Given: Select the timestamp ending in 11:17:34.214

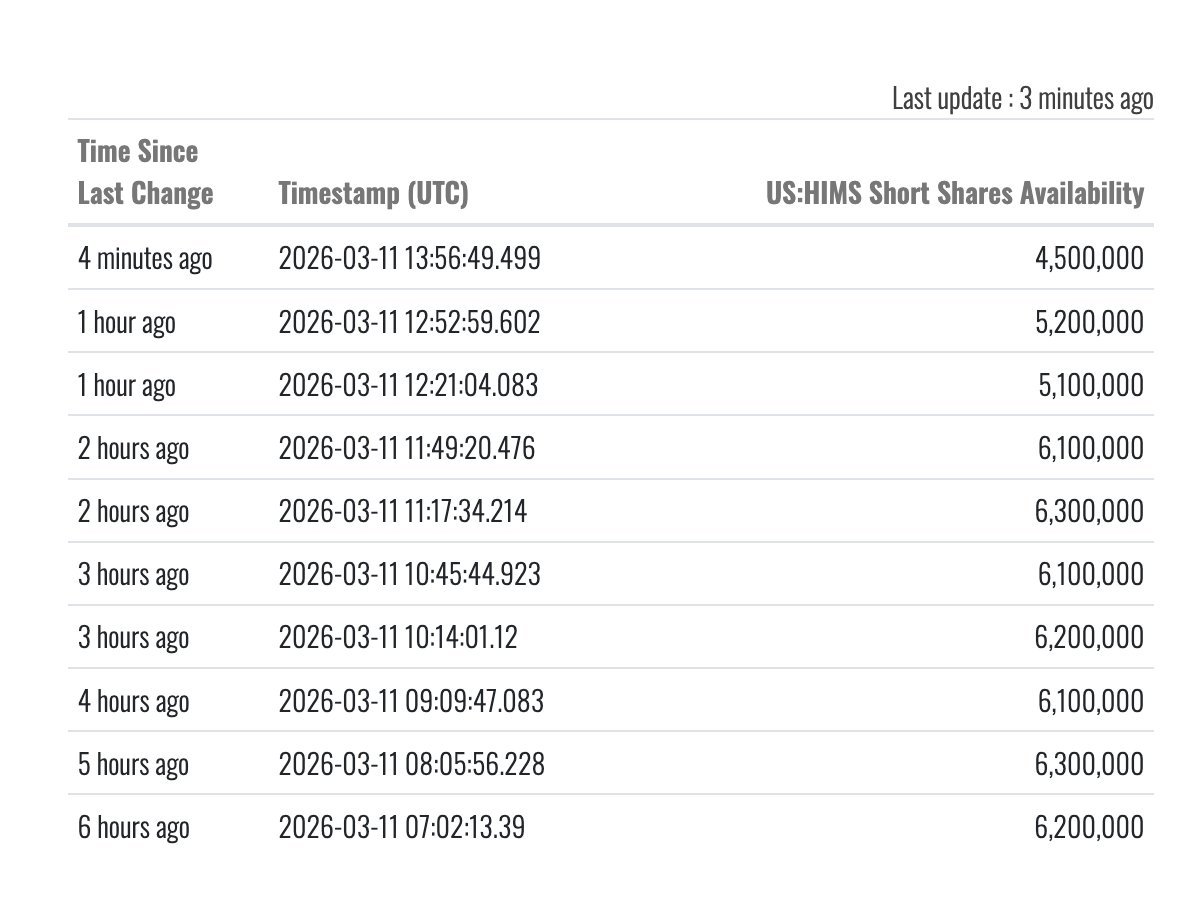Looking at the screenshot, I should (402, 511).
